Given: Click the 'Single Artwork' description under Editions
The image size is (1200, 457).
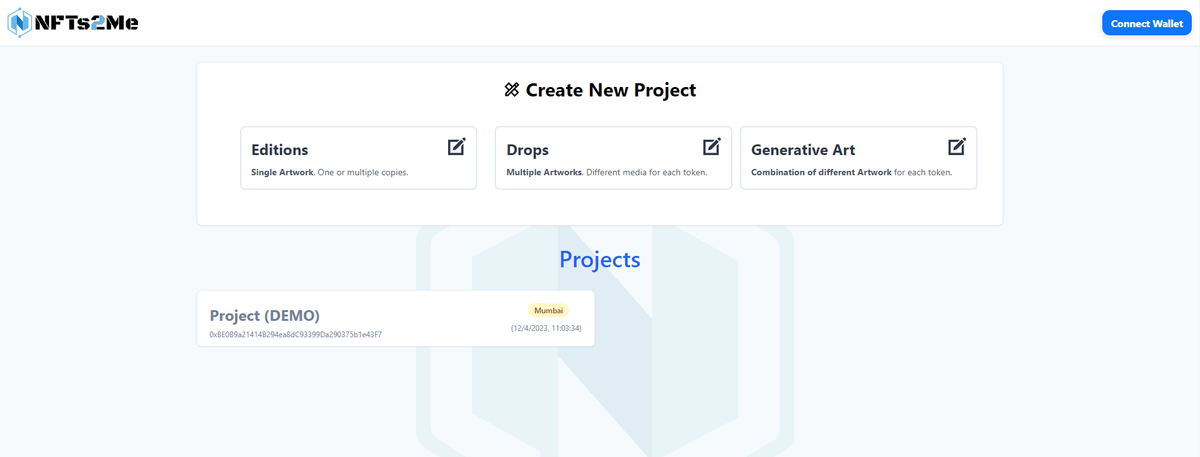Looking at the screenshot, I should [x=329, y=172].
